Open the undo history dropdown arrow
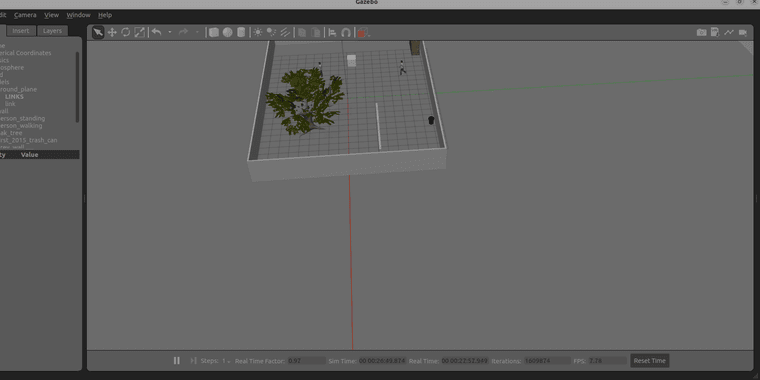The height and width of the screenshot is (380, 760). click(170, 32)
